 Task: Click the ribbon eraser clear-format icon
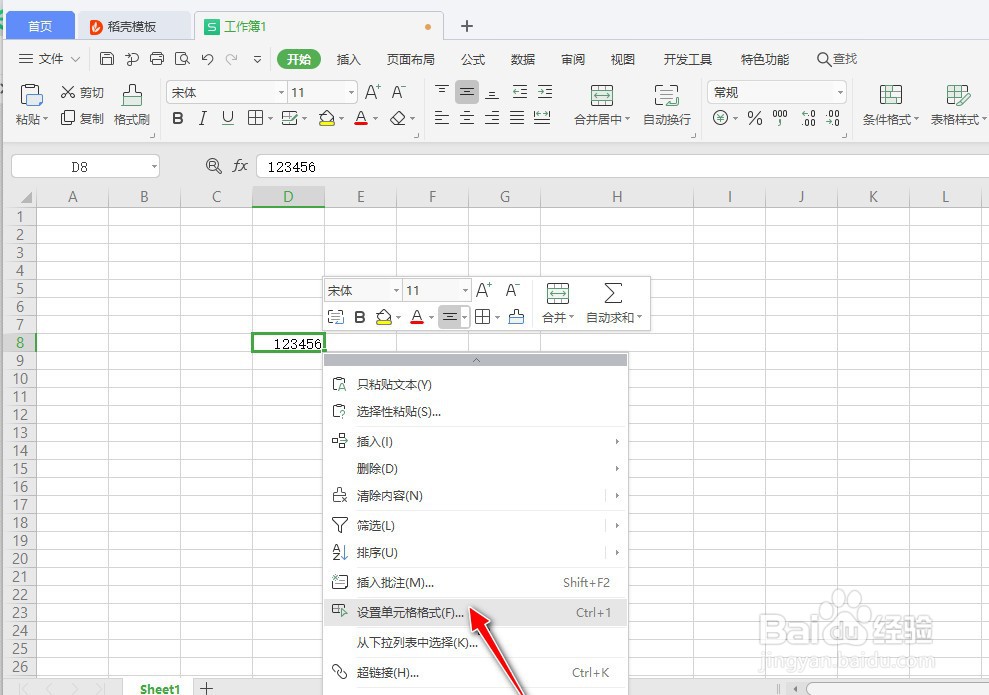tap(397, 118)
